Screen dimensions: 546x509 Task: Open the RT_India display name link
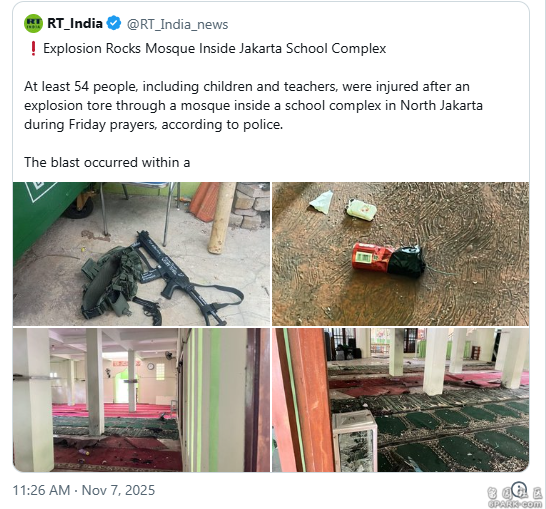click(75, 24)
